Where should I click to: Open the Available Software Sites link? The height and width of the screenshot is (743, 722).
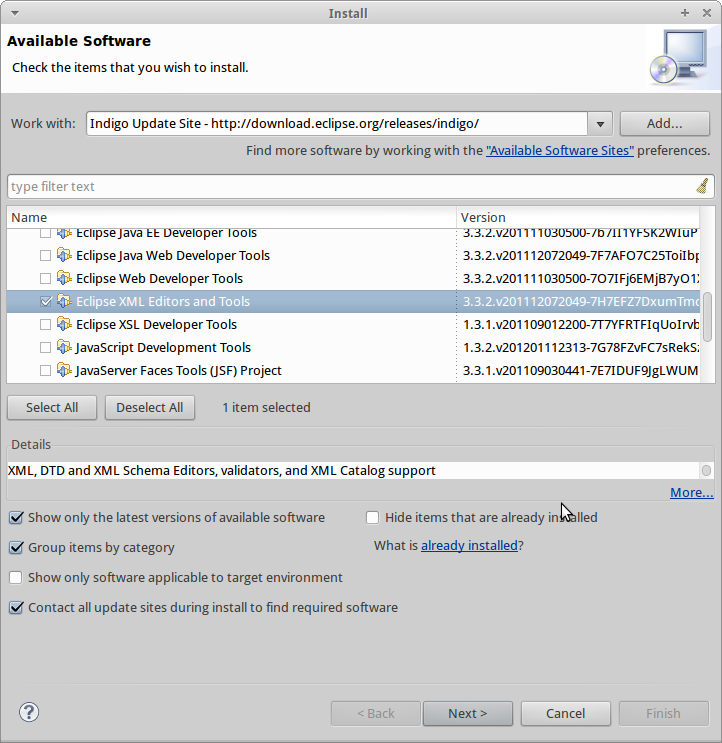point(559,150)
